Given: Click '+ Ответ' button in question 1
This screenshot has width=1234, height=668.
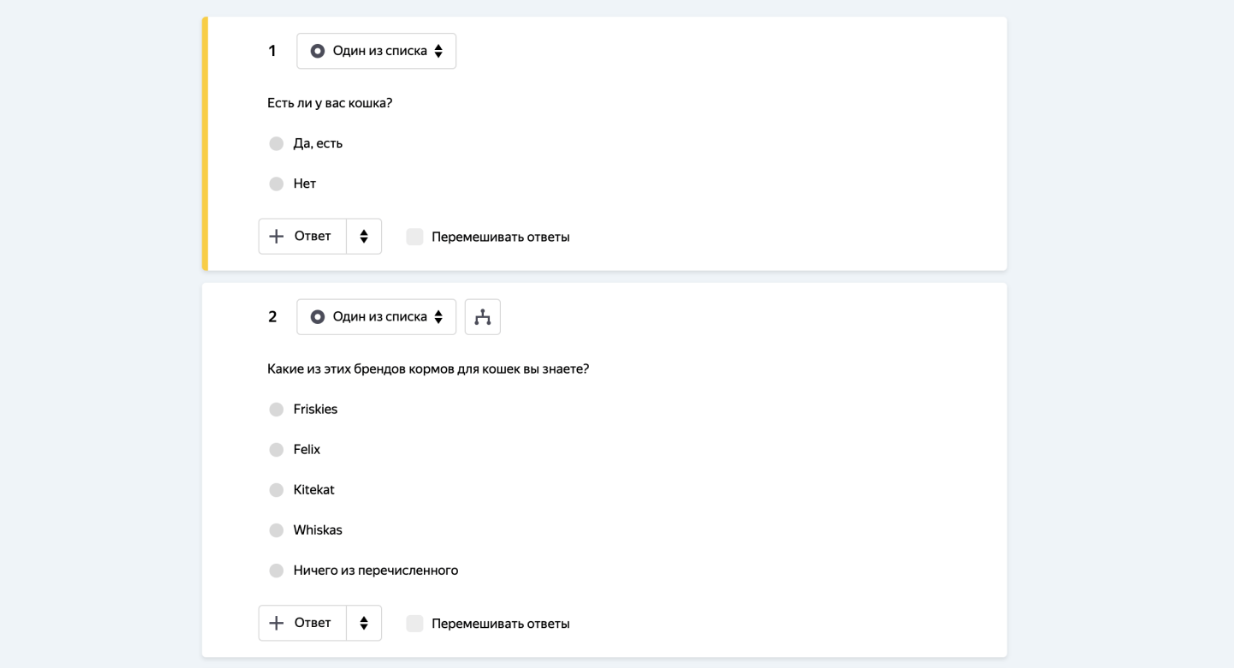Looking at the screenshot, I should (303, 237).
